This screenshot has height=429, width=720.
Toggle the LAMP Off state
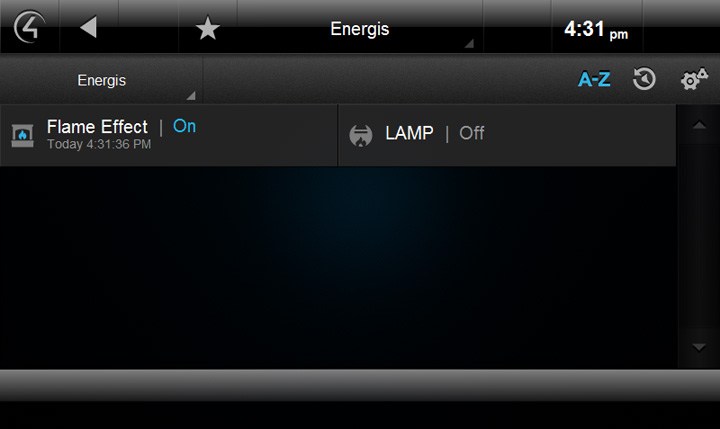(472, 133)
